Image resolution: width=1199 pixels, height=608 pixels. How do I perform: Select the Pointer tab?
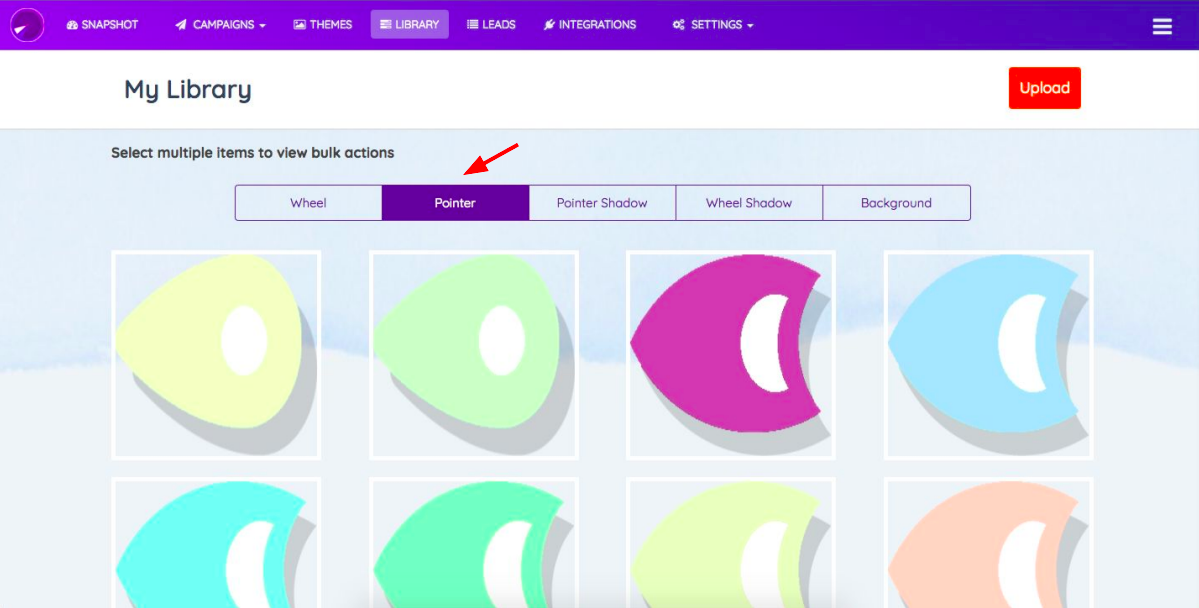pyautogui.click(x=455, y=203)
